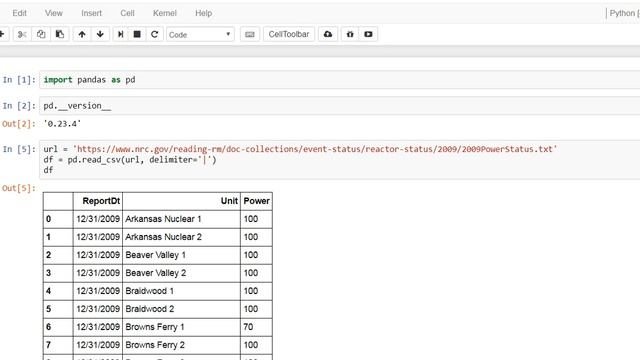Click the Braidwood 1 cell
The image size is (640, 360).
[x=182, y=291]
